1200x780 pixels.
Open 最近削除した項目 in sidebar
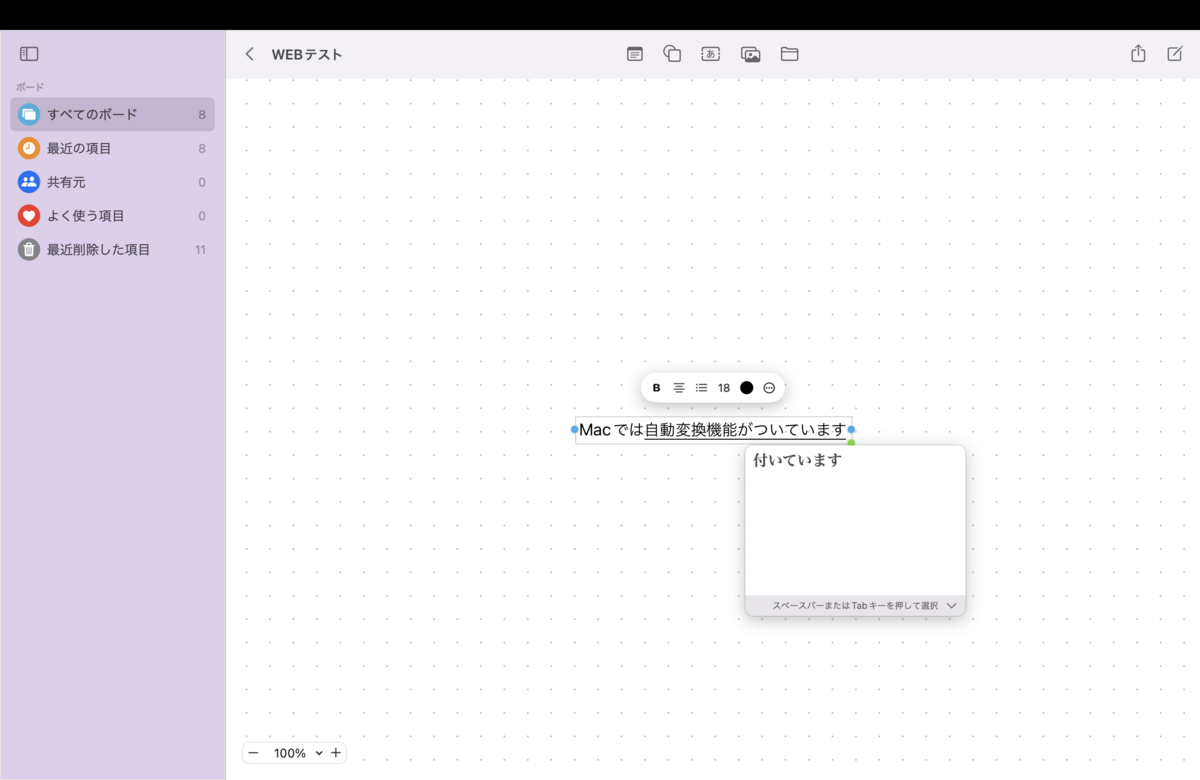pos(112,249)
